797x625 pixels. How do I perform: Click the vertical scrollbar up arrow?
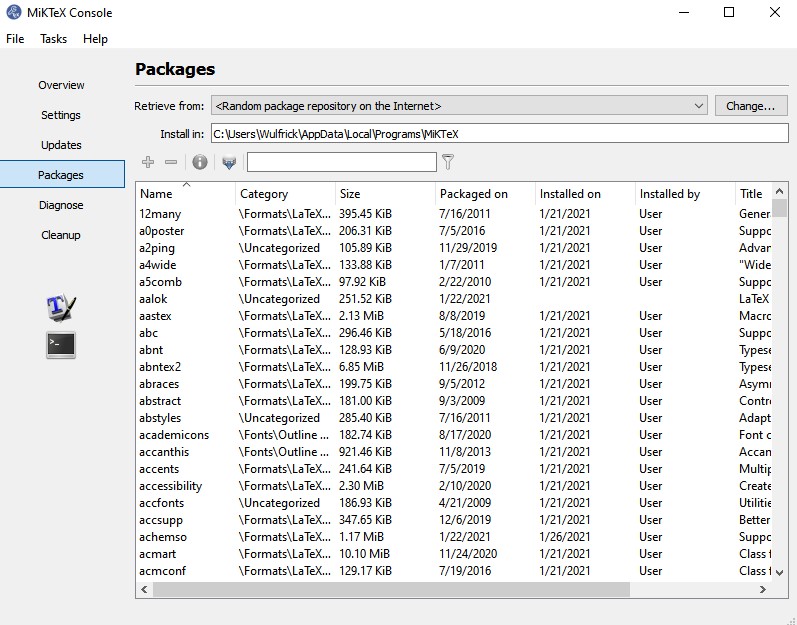pos(779,192)
